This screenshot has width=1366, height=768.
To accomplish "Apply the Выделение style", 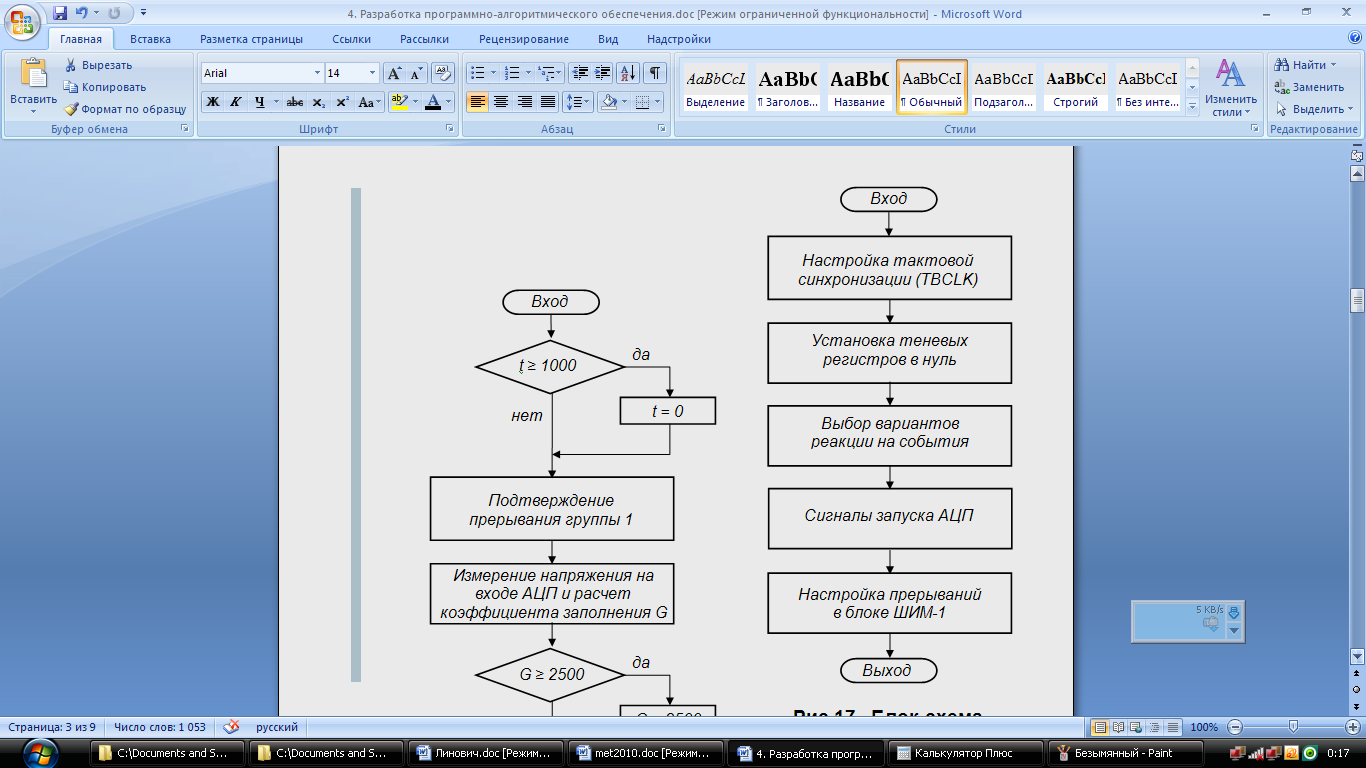I will (x=716, y=87).
